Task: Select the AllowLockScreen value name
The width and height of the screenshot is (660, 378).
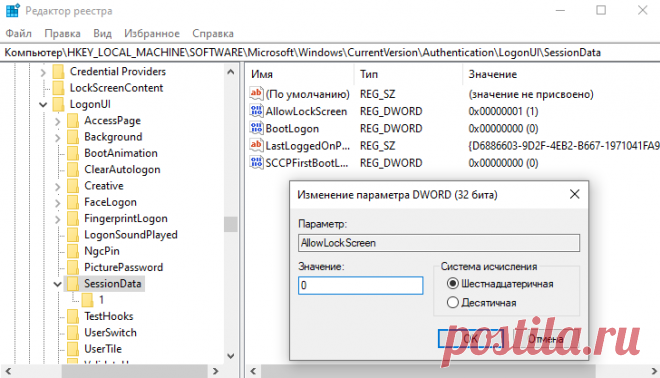Action: (x=306, y=111)
